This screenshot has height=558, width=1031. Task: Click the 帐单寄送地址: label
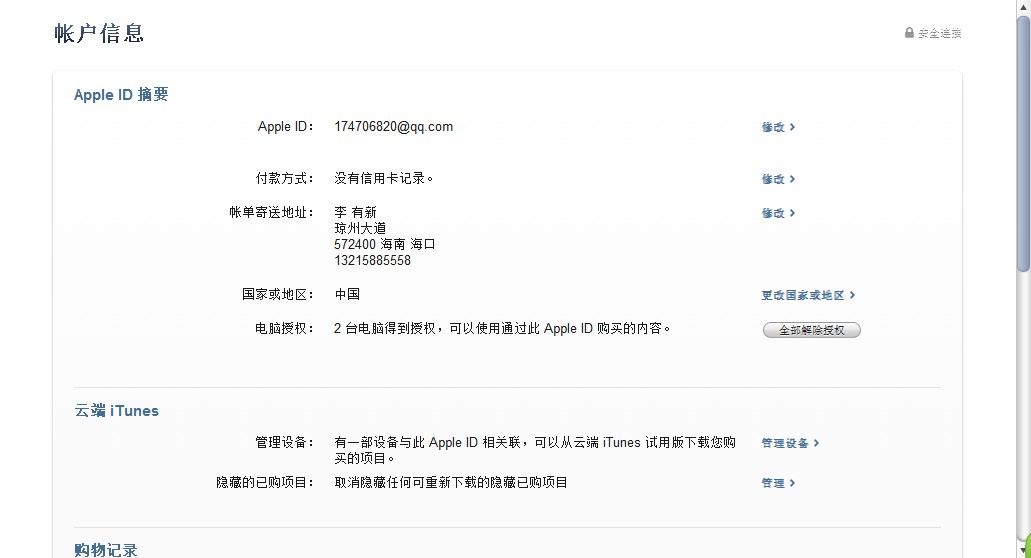tap(272, 212)
